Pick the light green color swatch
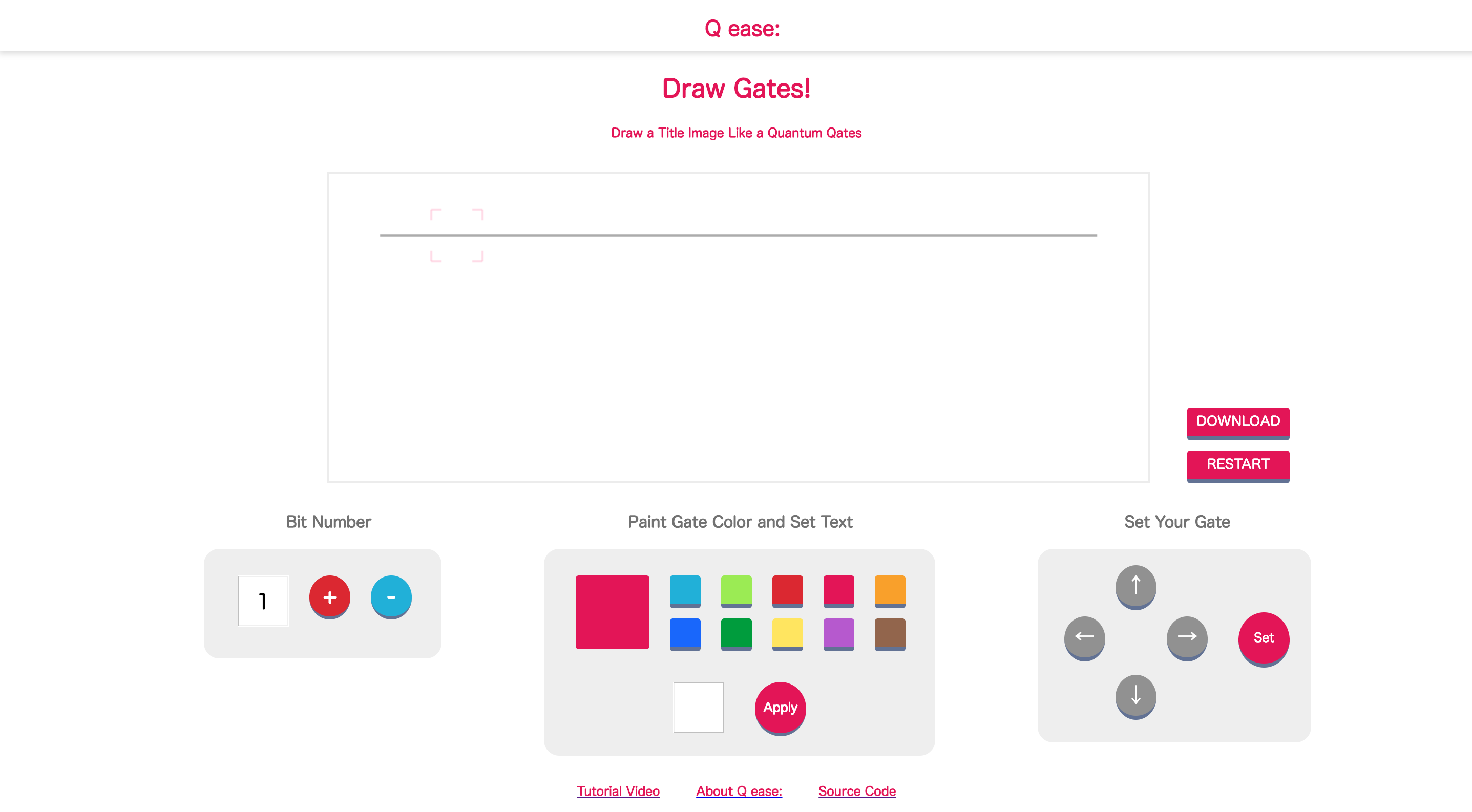1472x812 pixels. pyautogui.click(x=736, y=590)
